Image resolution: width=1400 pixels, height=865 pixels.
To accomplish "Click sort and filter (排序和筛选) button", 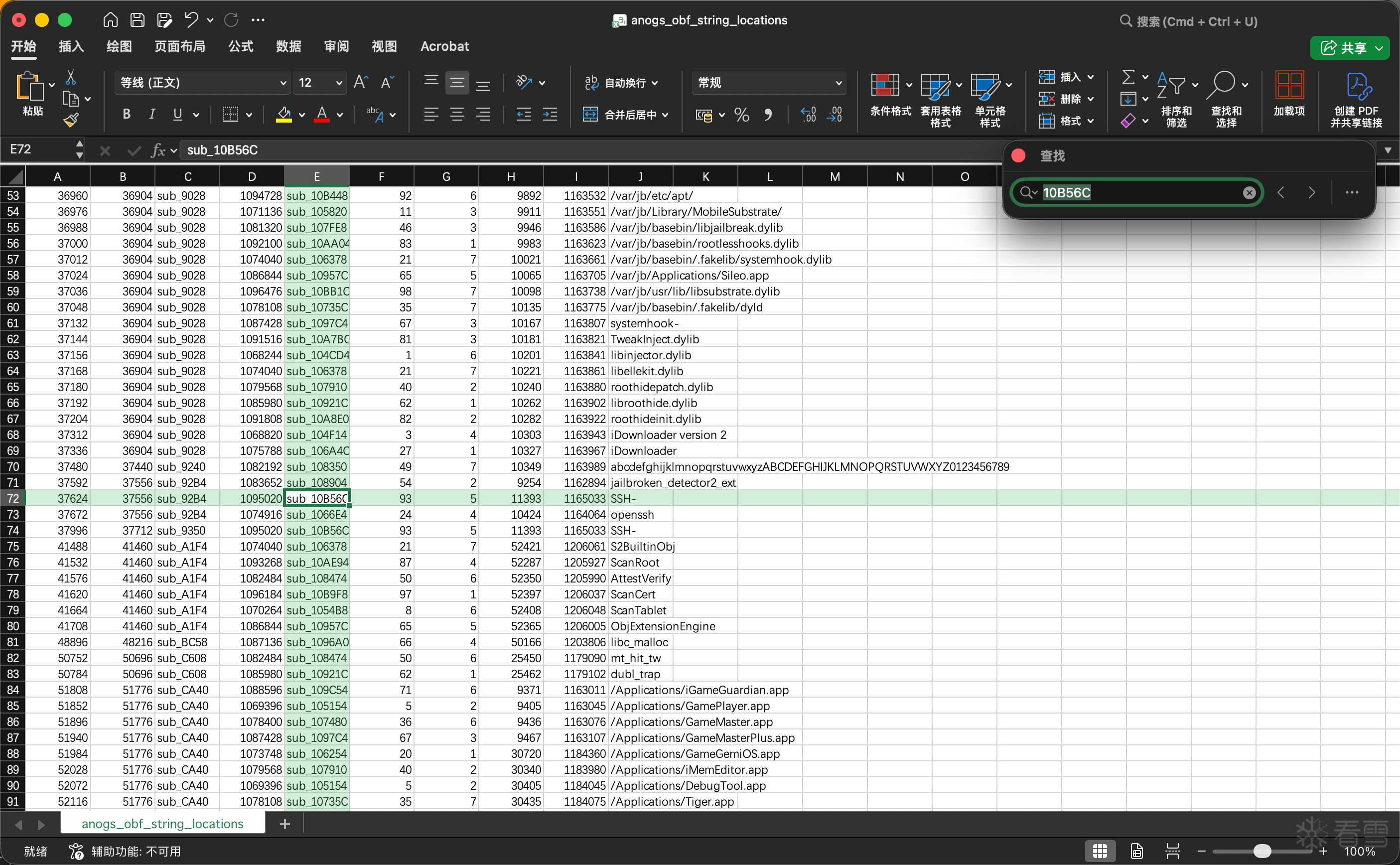I will point(1176,100).
